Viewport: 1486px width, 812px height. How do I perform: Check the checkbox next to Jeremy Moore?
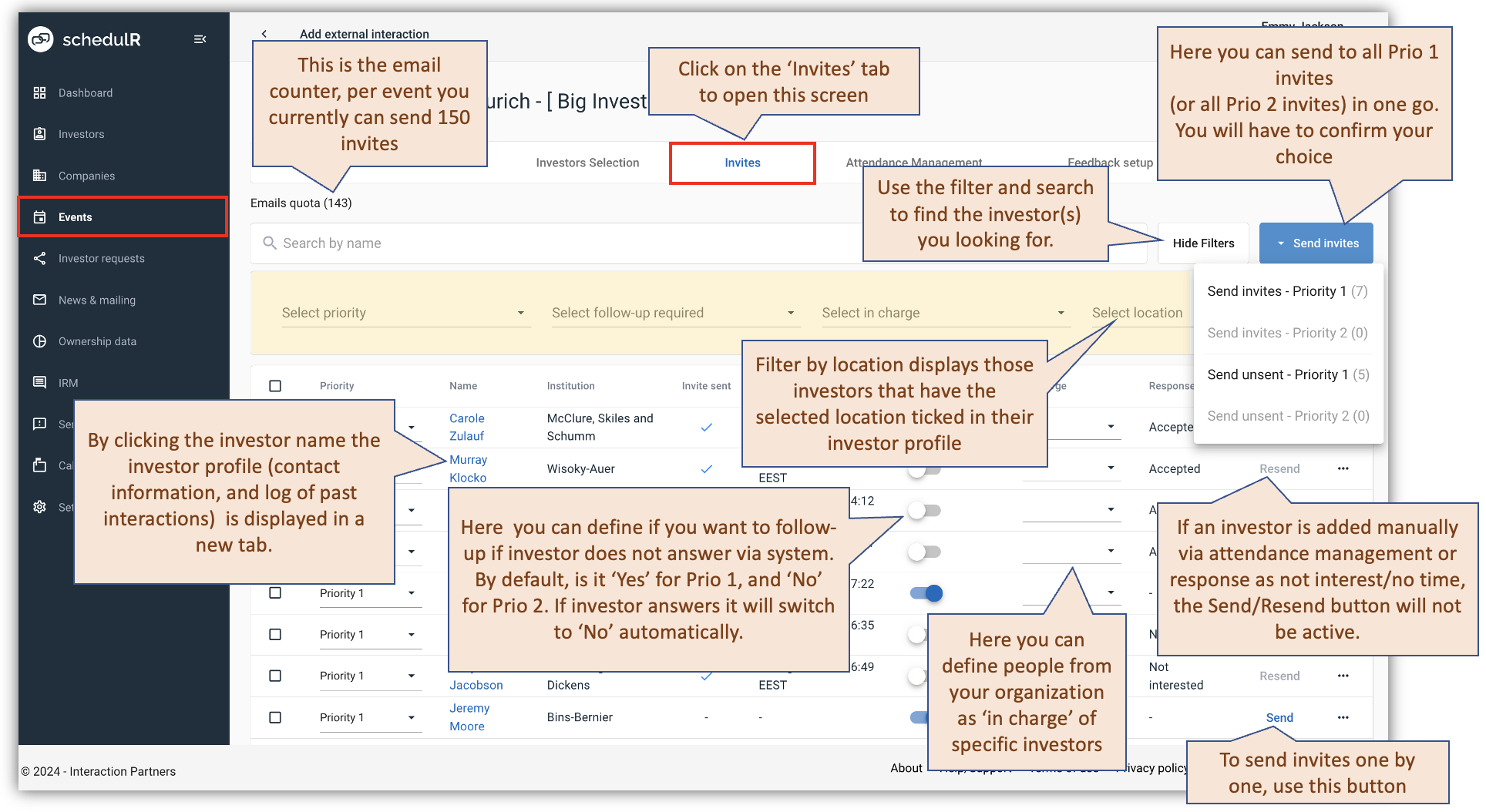pos(275,717)
